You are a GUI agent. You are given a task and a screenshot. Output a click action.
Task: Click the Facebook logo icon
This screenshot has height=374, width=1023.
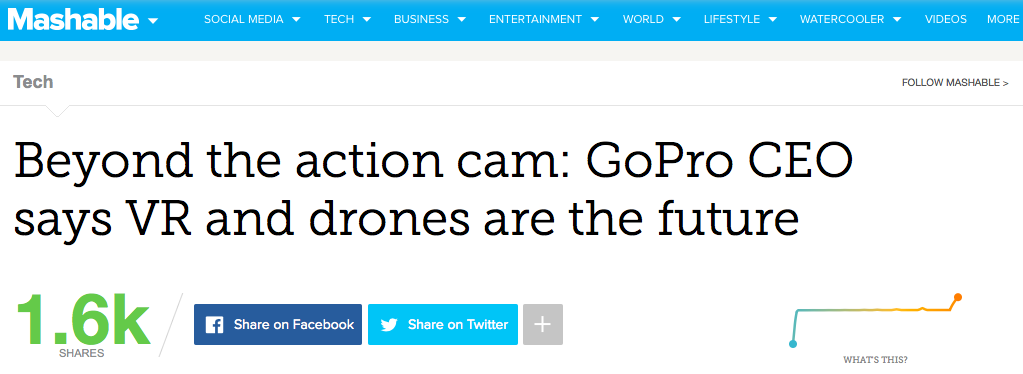215,324
